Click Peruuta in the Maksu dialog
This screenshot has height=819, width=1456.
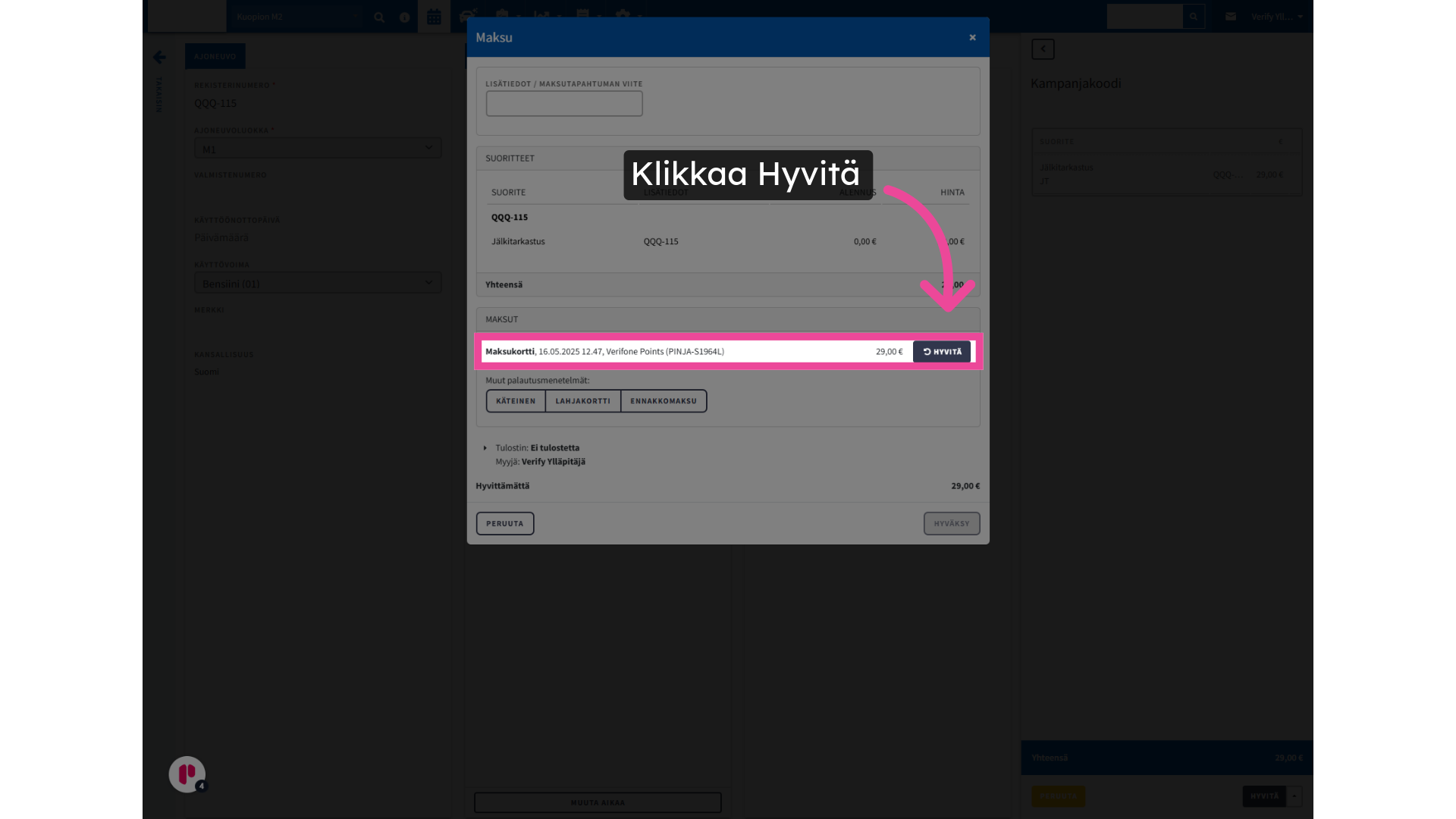pyautogui.click(x=505, y=524)
